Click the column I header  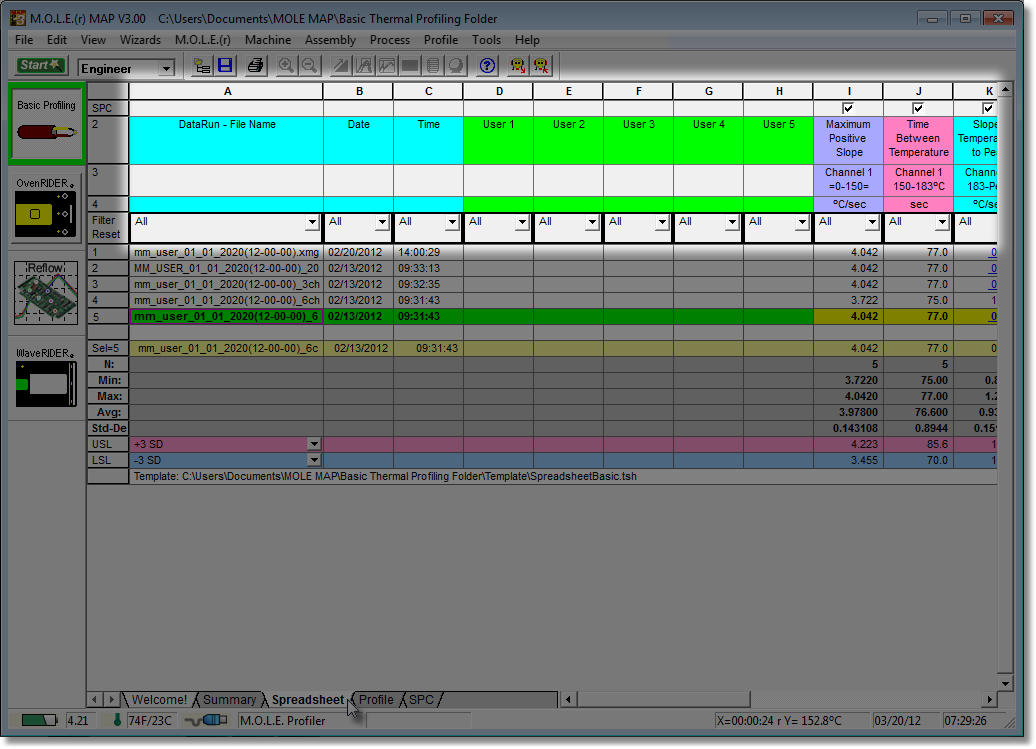click(848, 91)
